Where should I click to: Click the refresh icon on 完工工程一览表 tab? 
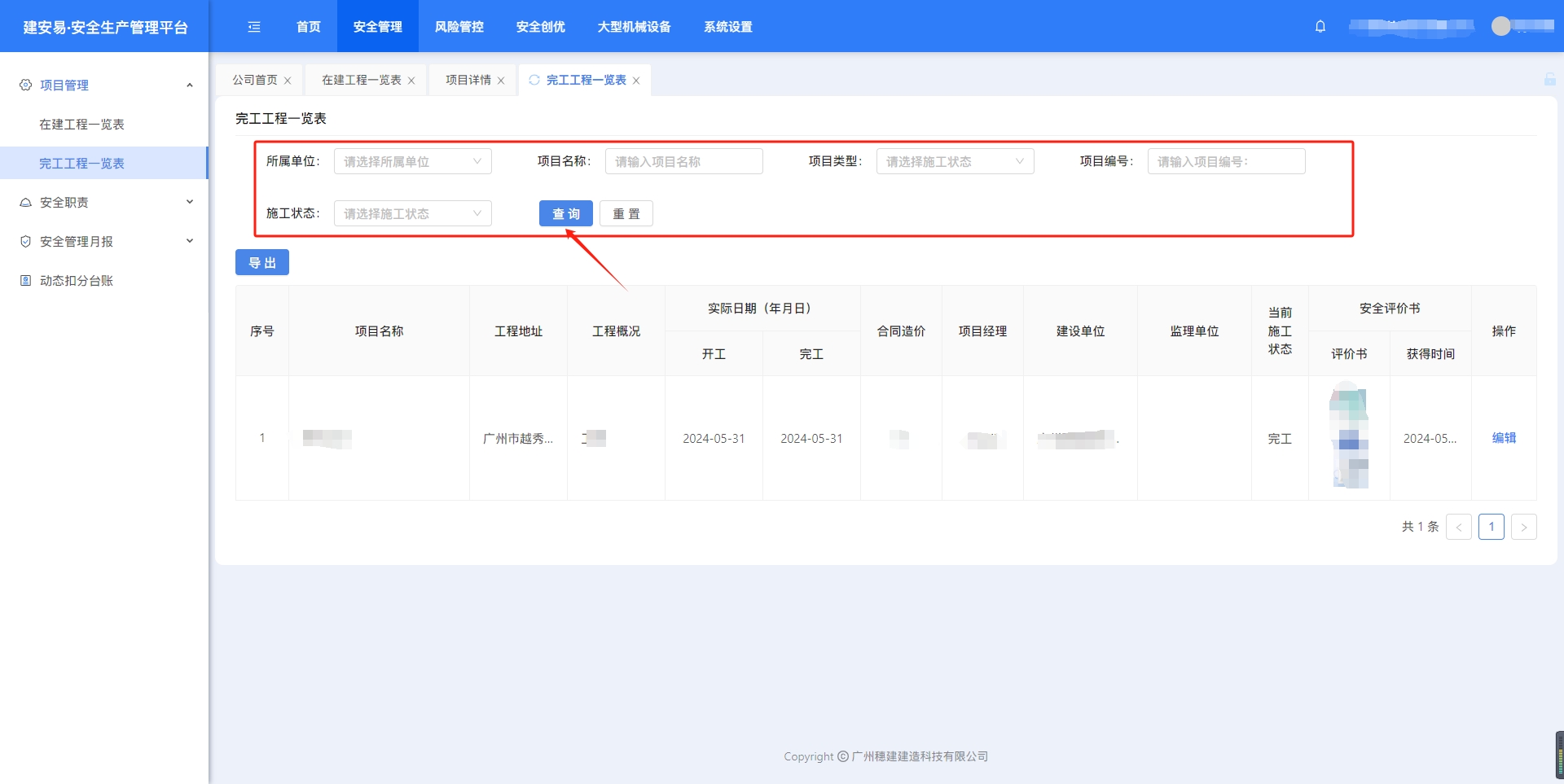[534, 80]
